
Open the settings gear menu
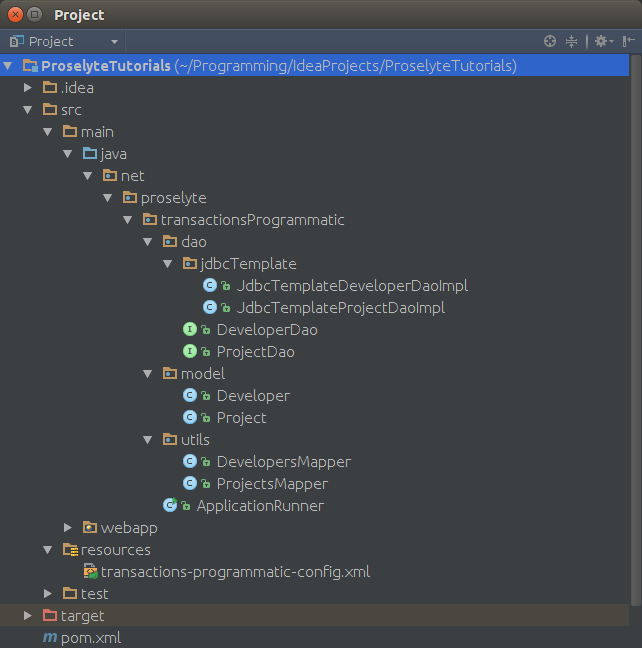(x=604, y=41)
